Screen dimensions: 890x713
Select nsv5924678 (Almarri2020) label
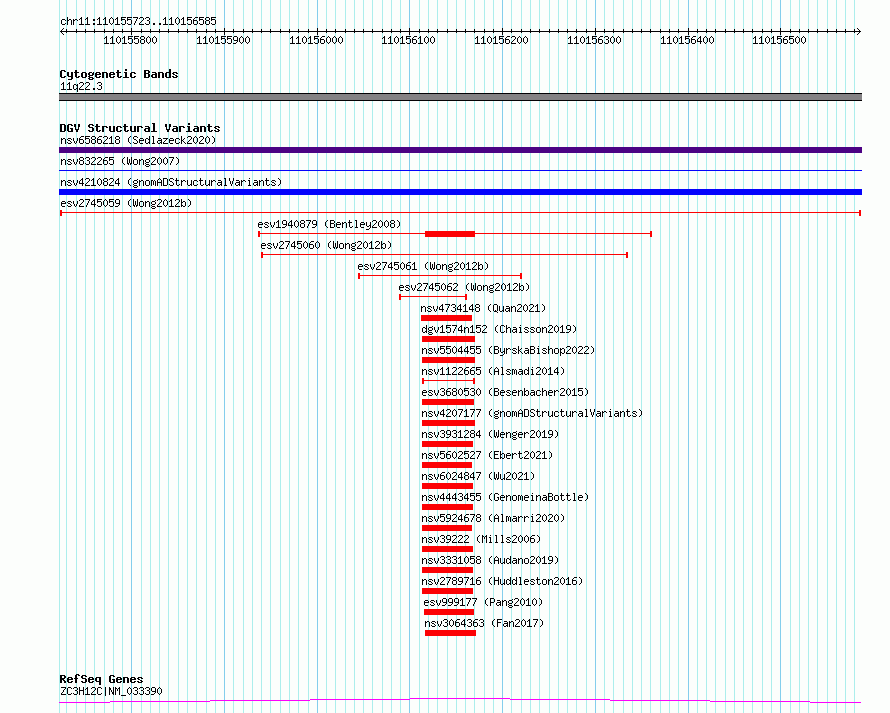493,518
